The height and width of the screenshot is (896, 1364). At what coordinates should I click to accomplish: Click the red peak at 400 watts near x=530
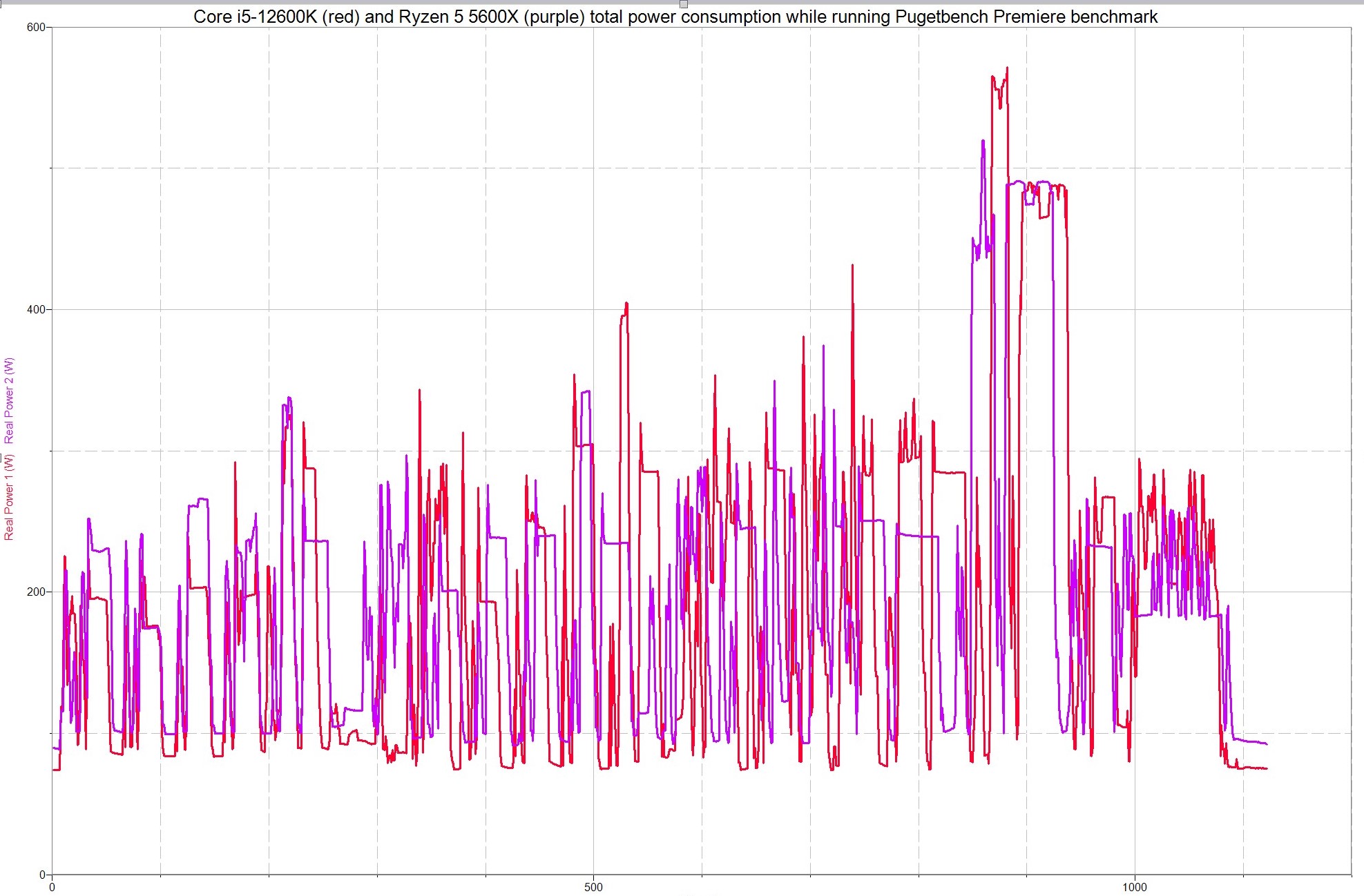pyautogui.click(x=626, y=304)
